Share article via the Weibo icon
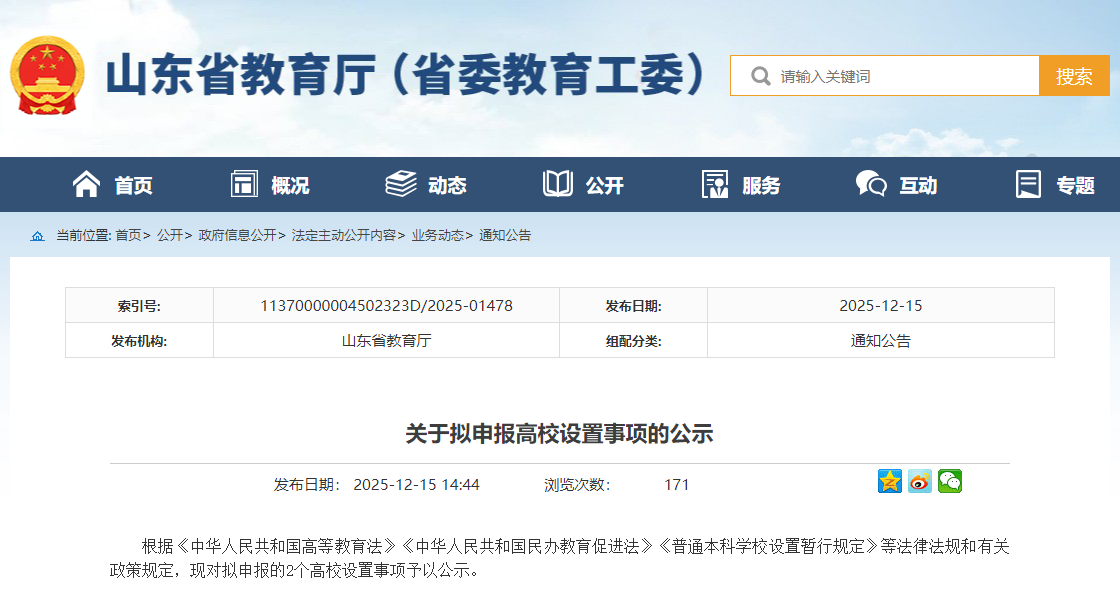1120x590 pixels. tap(920, 482)
